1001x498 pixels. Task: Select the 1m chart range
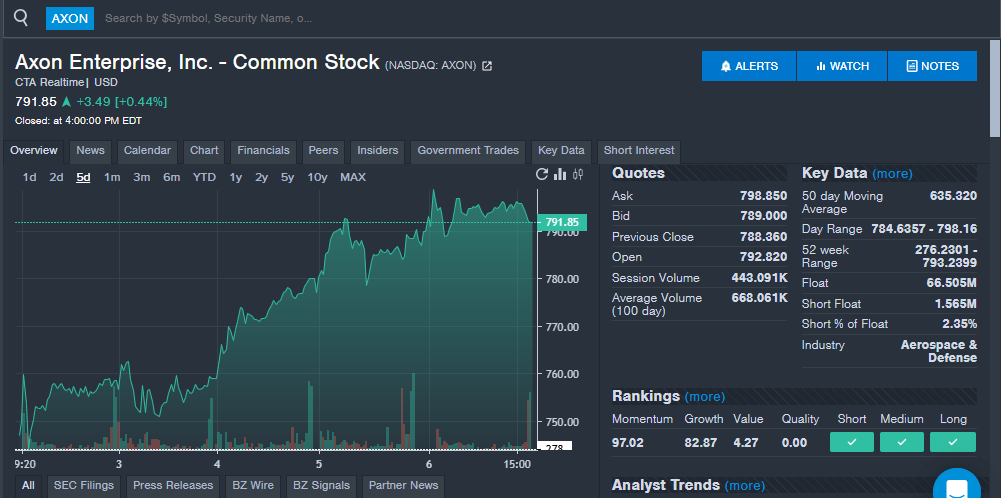112,177
